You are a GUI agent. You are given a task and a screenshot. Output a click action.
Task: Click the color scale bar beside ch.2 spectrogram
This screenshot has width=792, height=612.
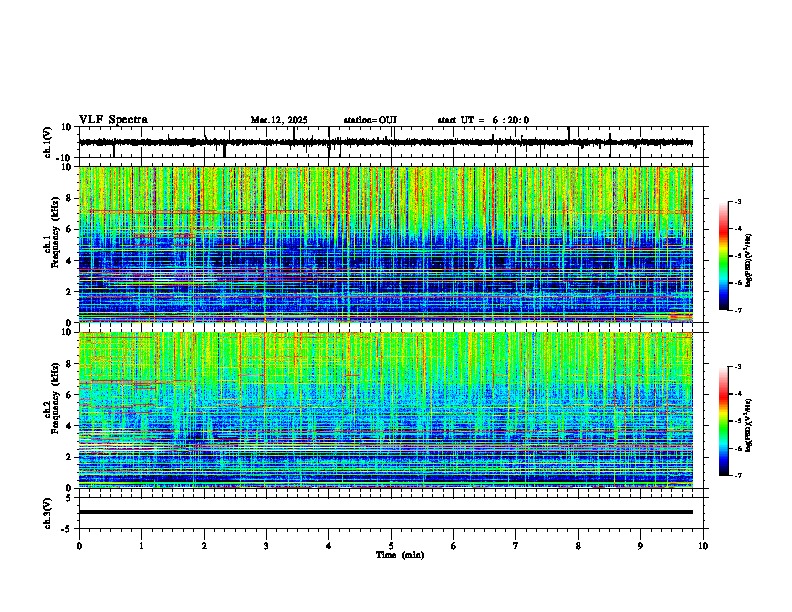[724, 421]
